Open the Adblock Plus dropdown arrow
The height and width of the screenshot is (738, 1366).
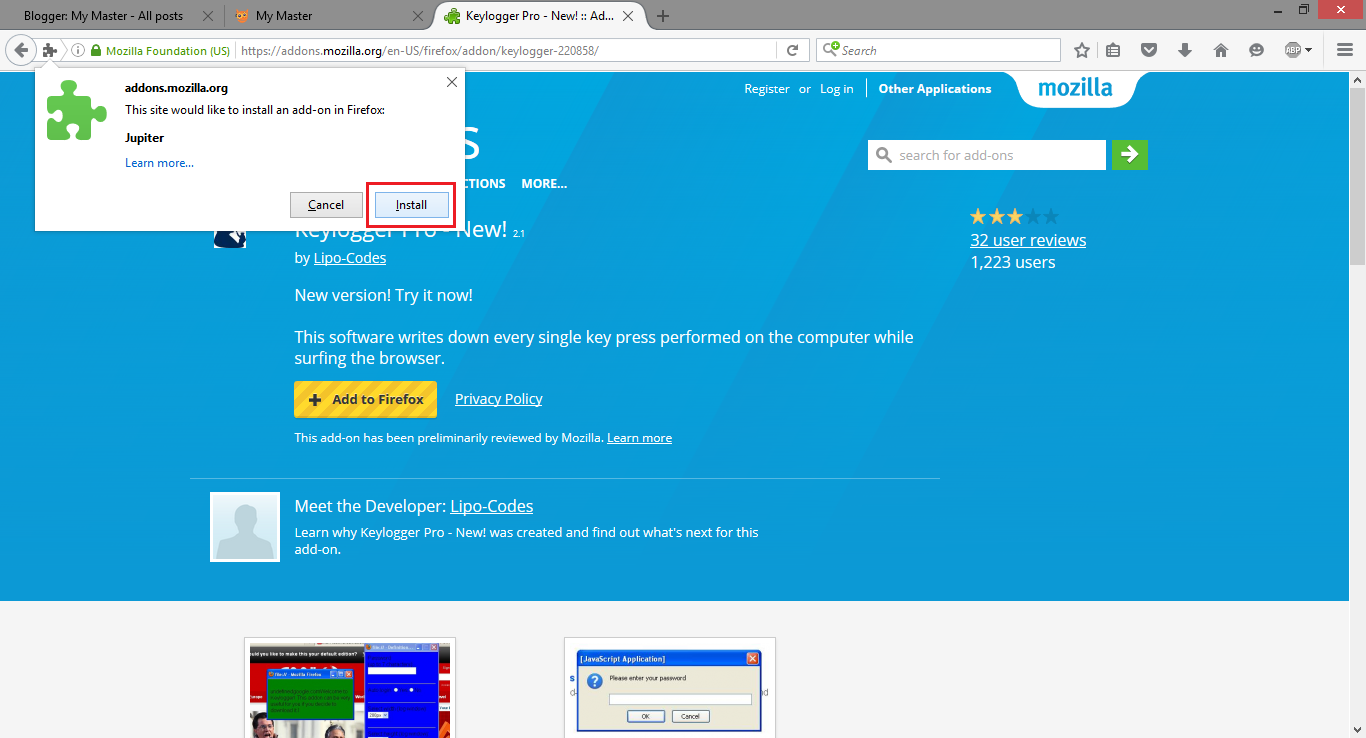tap(1308, 50)
